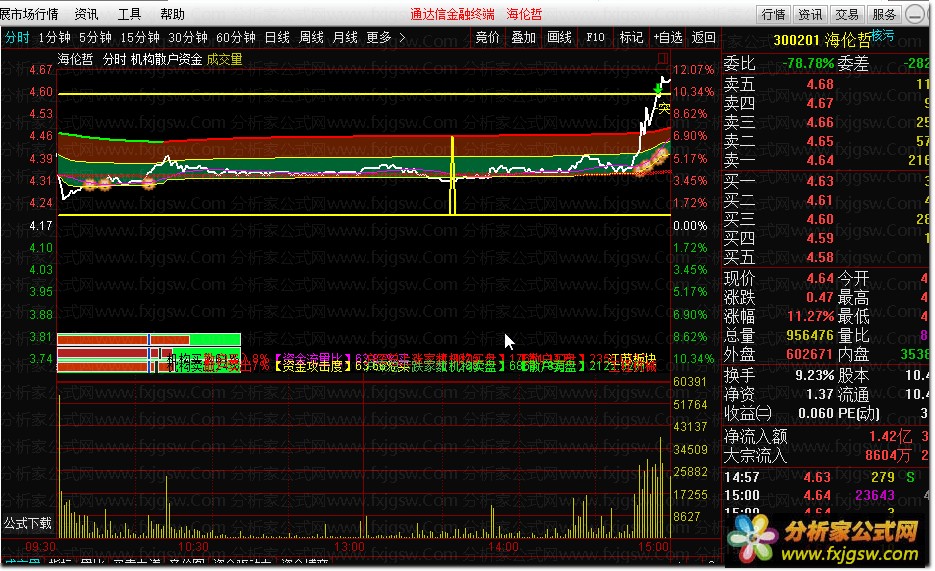Screen dimensions: 935x571
Task: Select the 15分钟 chart period
Action: click(x=140, y=38)
